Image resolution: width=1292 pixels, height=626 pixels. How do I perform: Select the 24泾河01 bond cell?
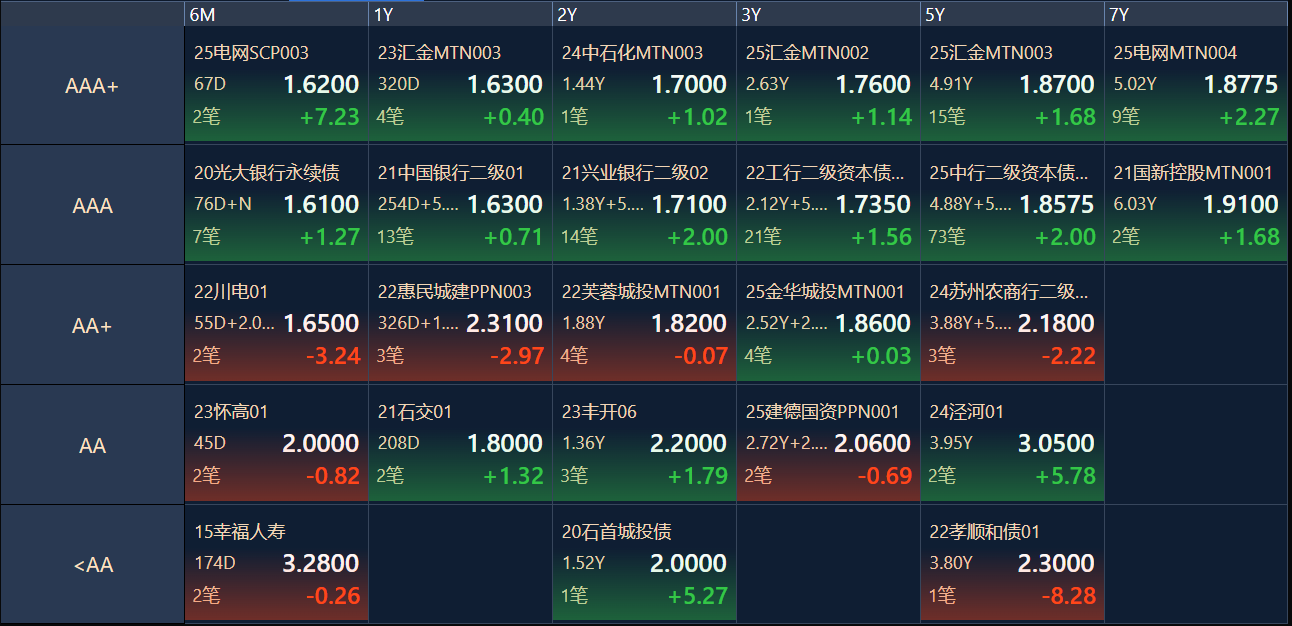pos(1012,444)
